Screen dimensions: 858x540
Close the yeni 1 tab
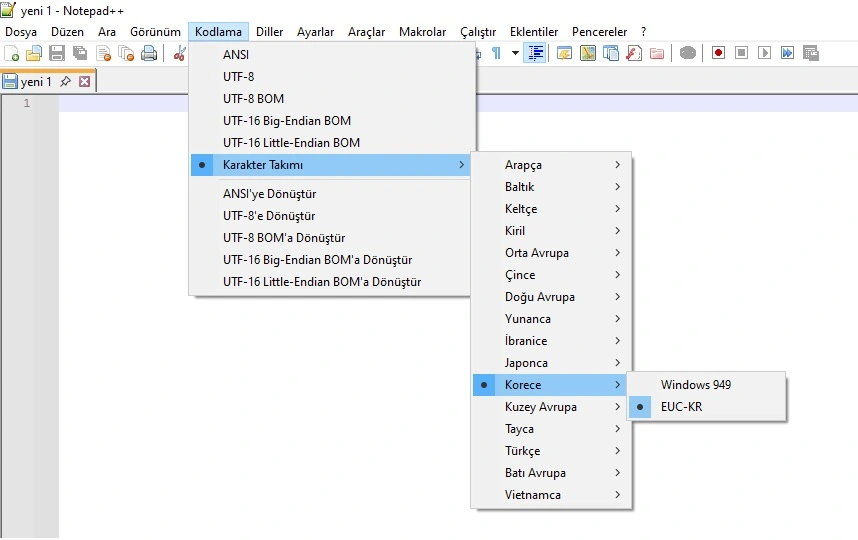84,82
